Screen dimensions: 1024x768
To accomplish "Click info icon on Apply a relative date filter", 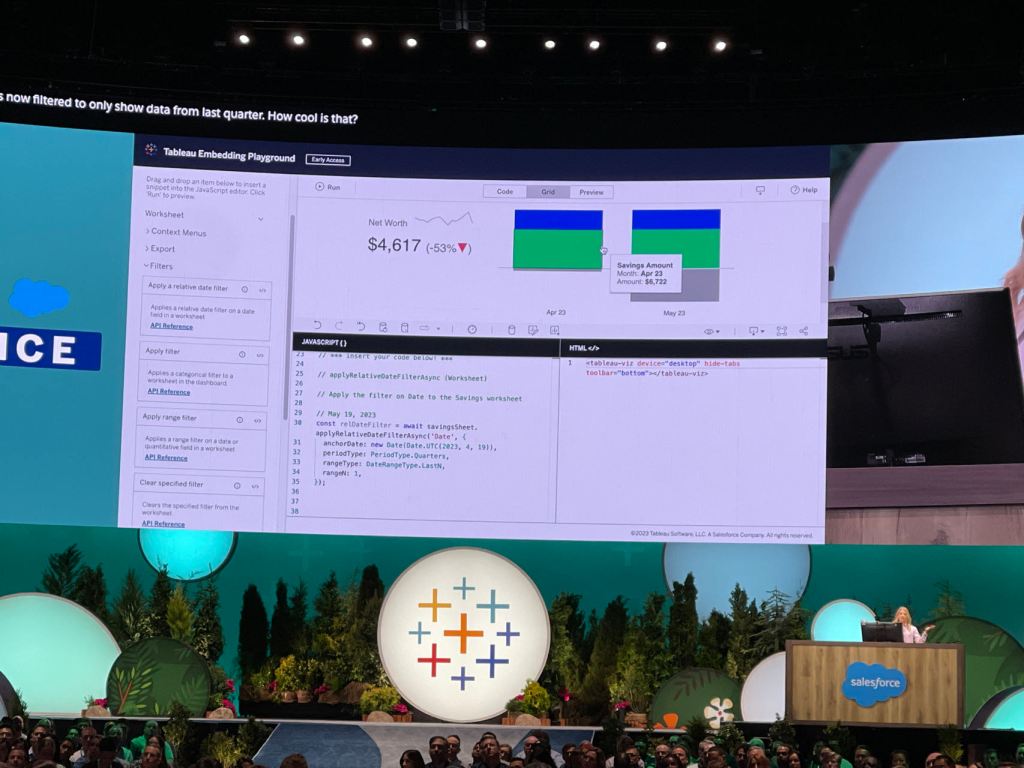I will pos(245,289).
